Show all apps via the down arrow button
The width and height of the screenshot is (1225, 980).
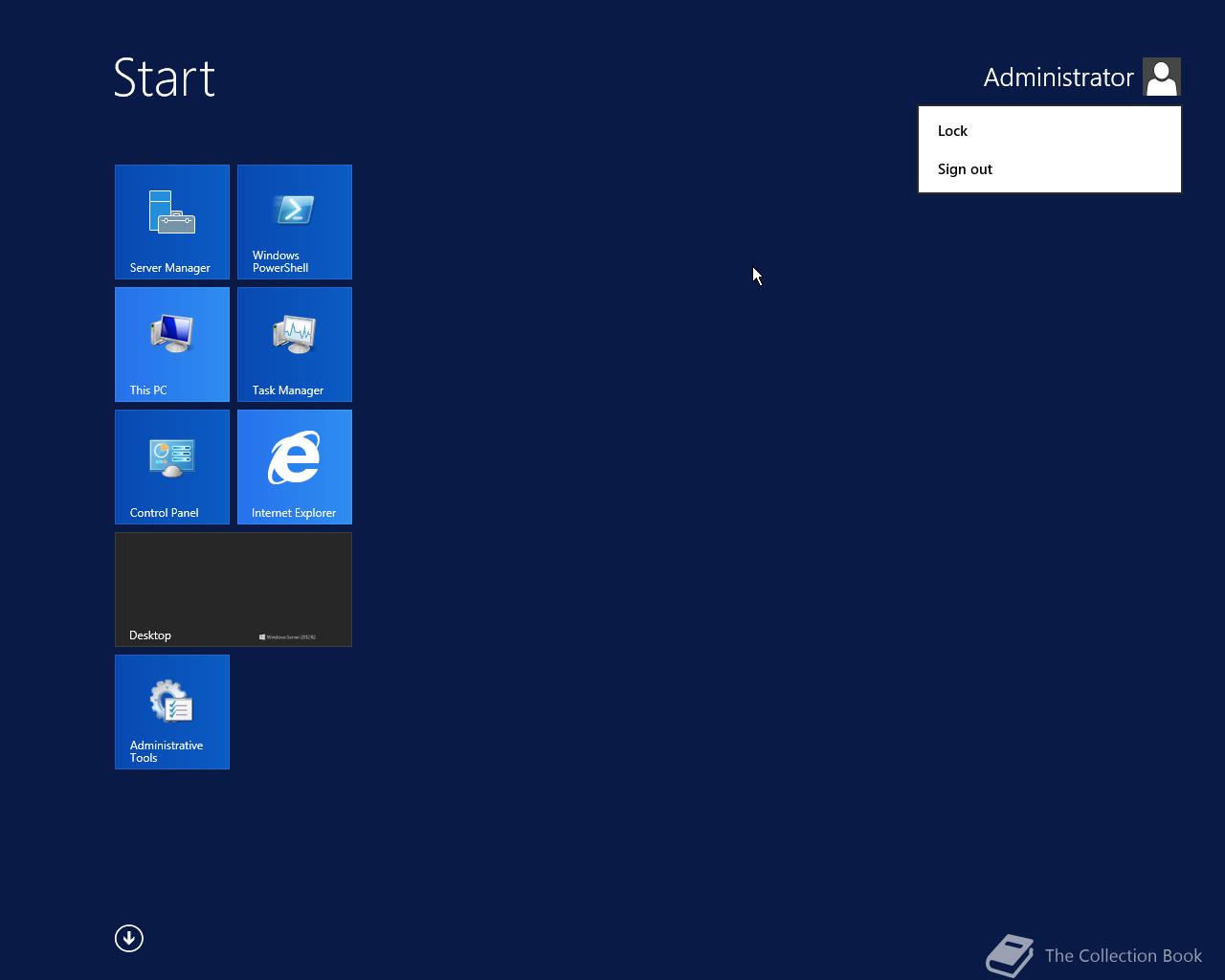[129, 938]
